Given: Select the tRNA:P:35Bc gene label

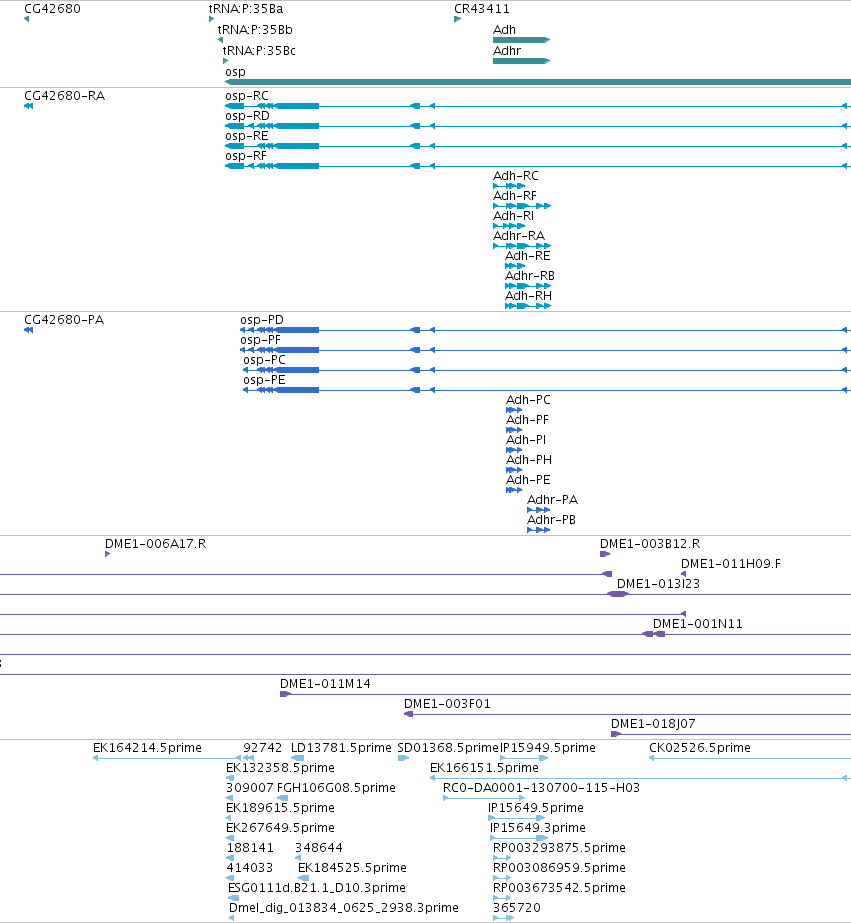Looking at the screenshot, I should [x=259, y=51].
